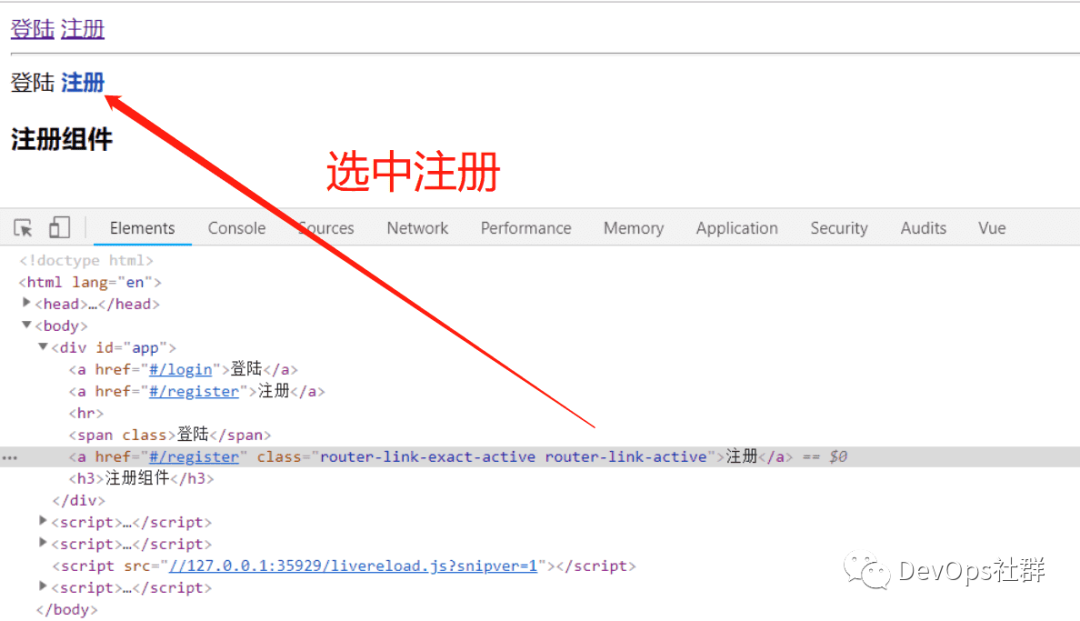
Task: Click the top purple 注册 link
Action: tap(83, 29)
